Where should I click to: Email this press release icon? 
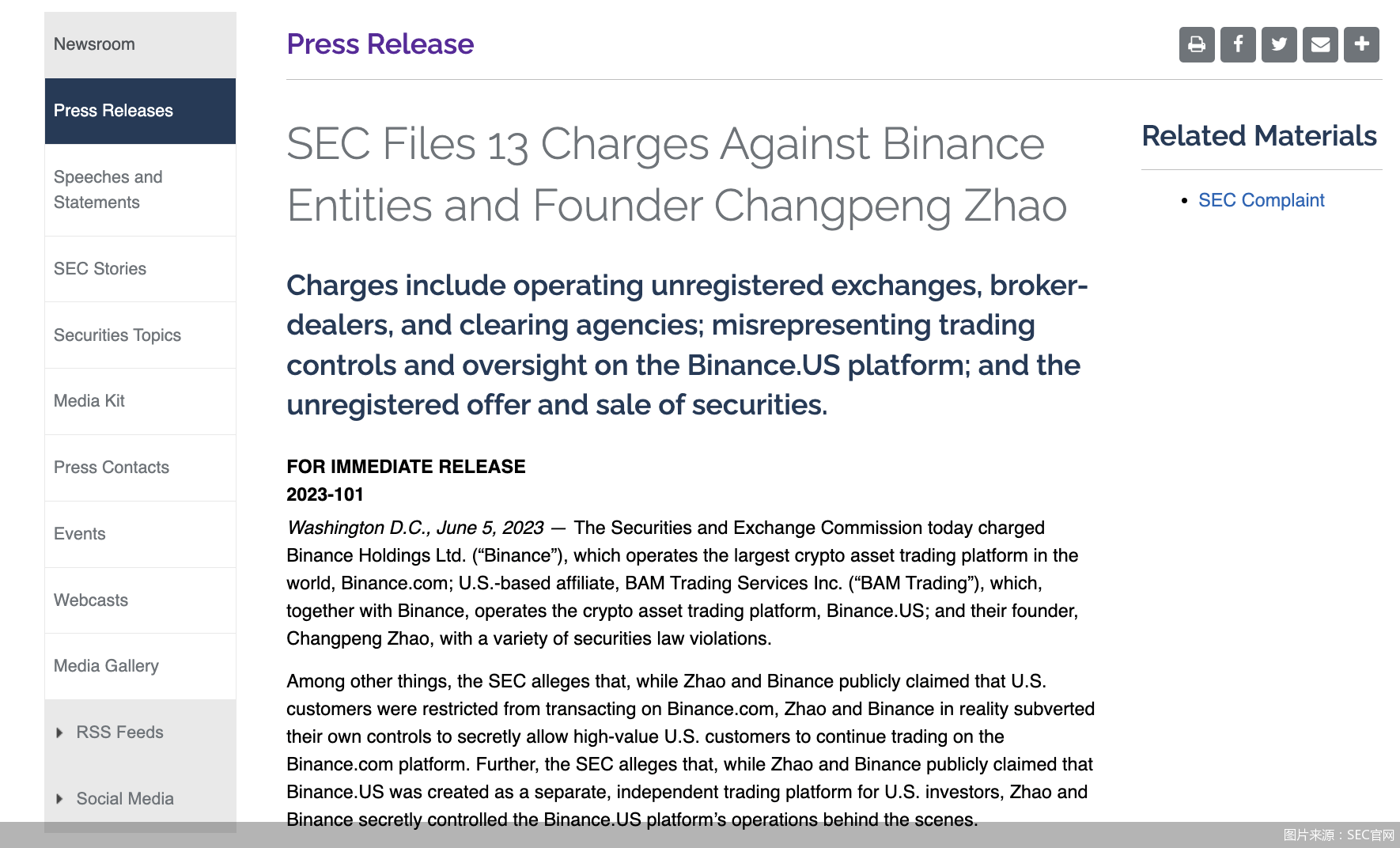[1320, 44]
